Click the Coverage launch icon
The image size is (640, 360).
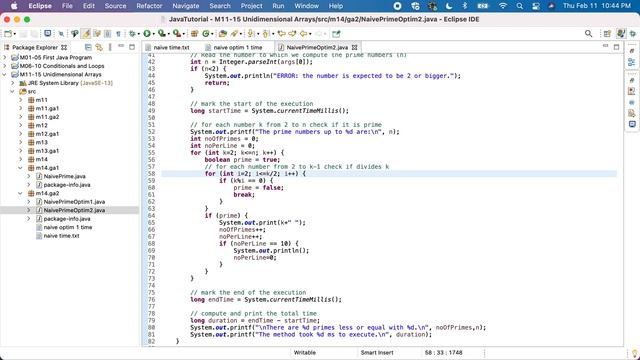162,34
